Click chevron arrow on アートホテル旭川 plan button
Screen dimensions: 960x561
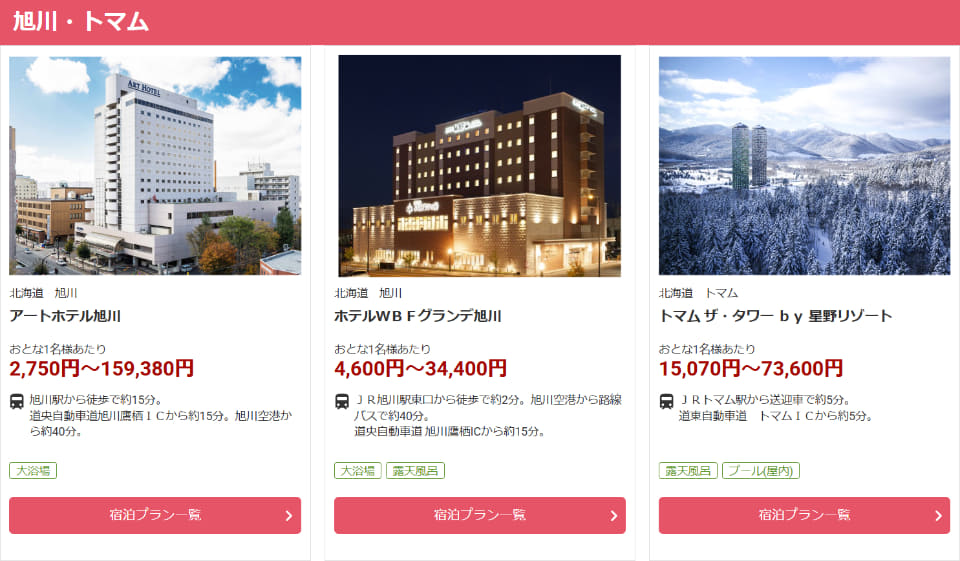point(289,516)
